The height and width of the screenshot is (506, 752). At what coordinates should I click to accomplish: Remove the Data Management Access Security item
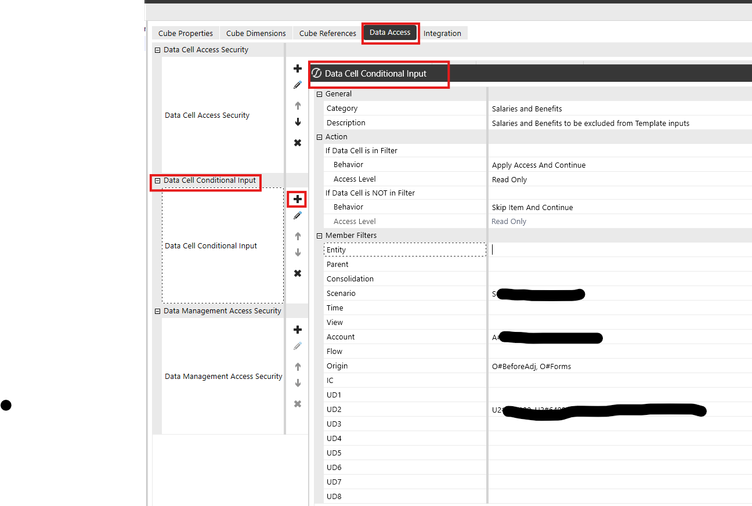[297, 404]
